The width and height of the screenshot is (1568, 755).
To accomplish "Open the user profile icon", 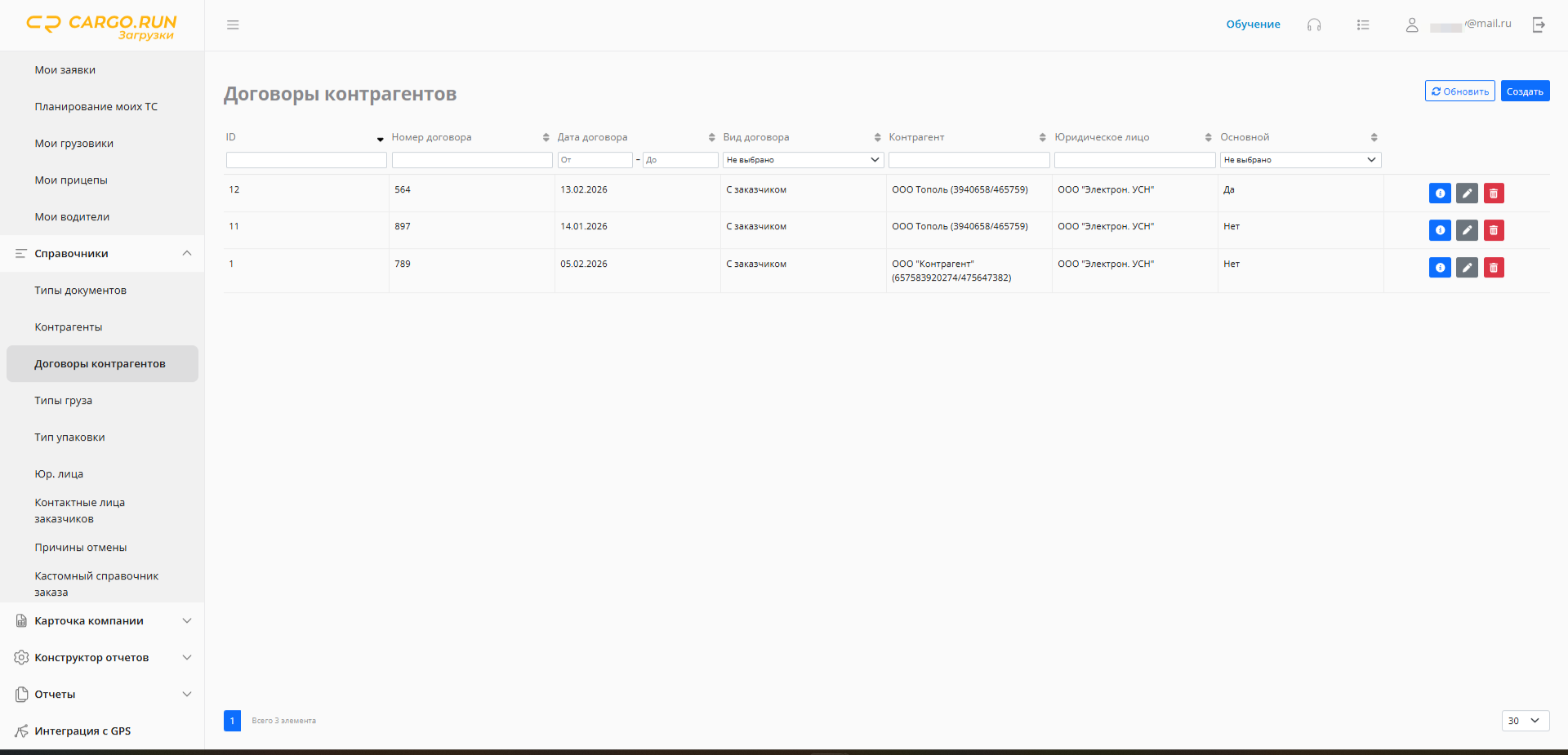I will pyautogui.click(x=1412, y=25).
